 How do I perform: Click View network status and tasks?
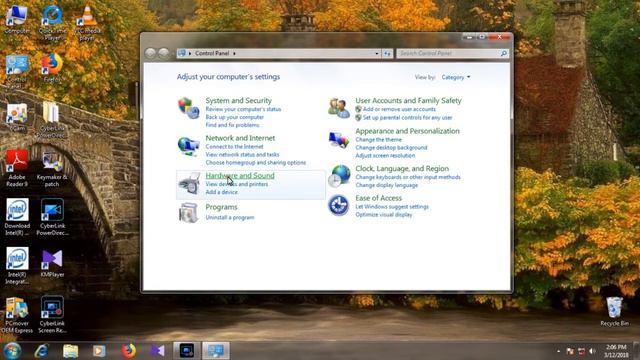[242, 155]
